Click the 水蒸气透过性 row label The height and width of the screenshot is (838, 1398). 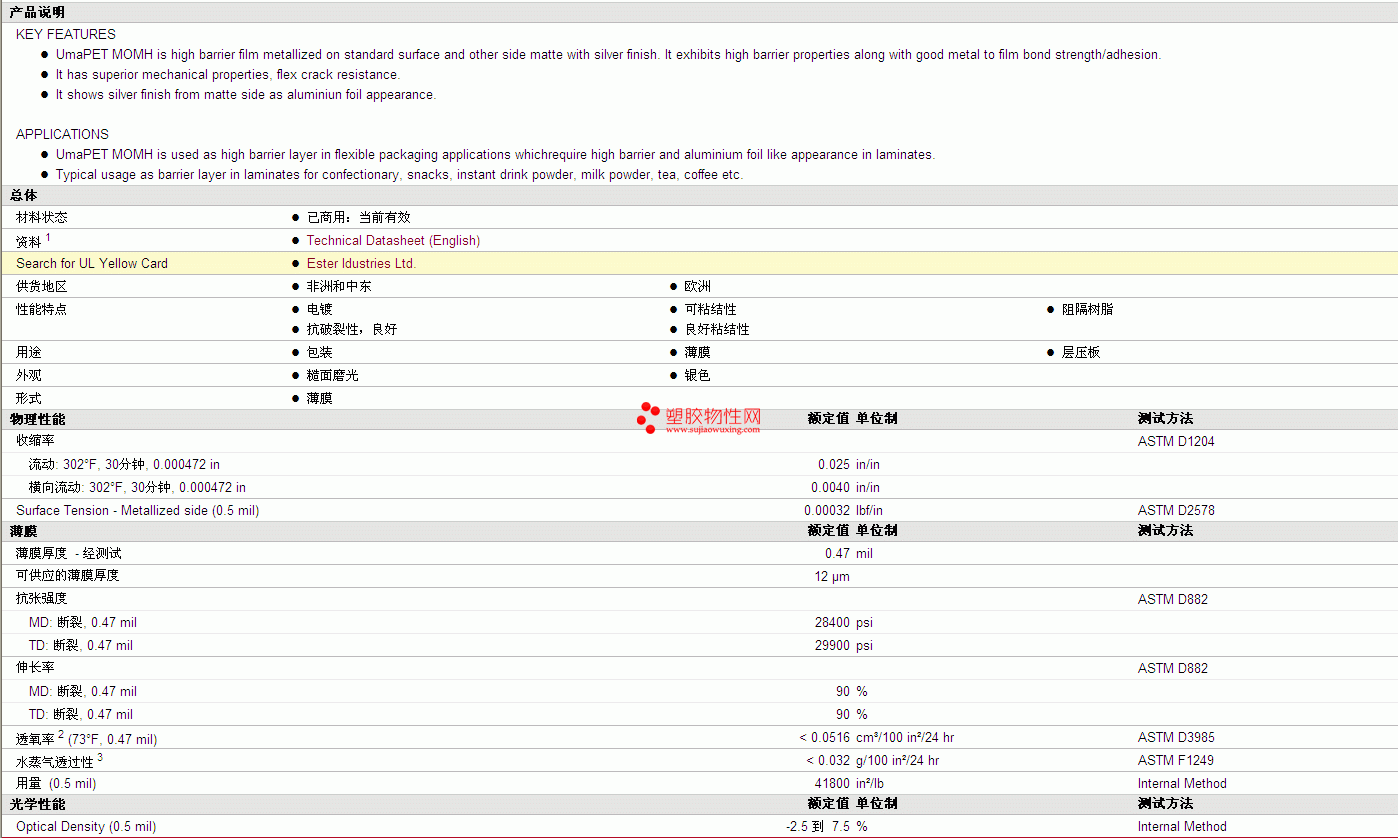click(x=59, y=760)
